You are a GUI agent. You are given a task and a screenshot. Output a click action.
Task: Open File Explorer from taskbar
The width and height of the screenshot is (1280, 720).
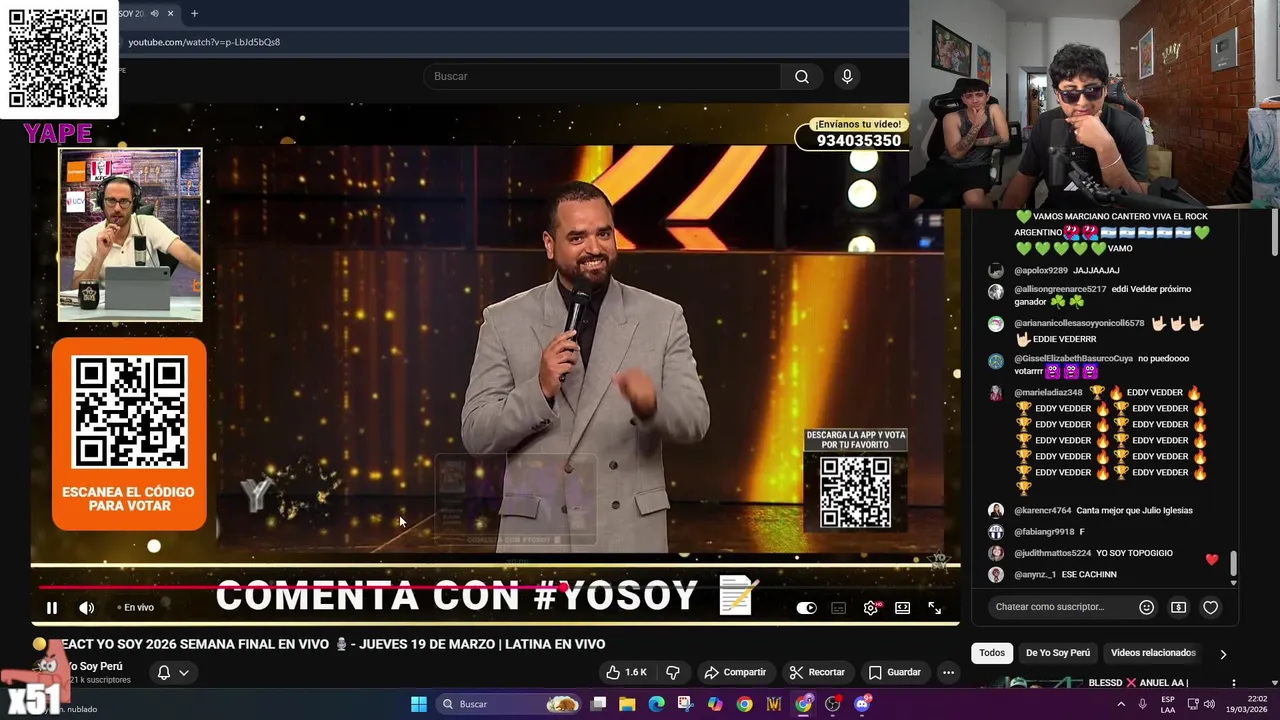coord(627,704)
